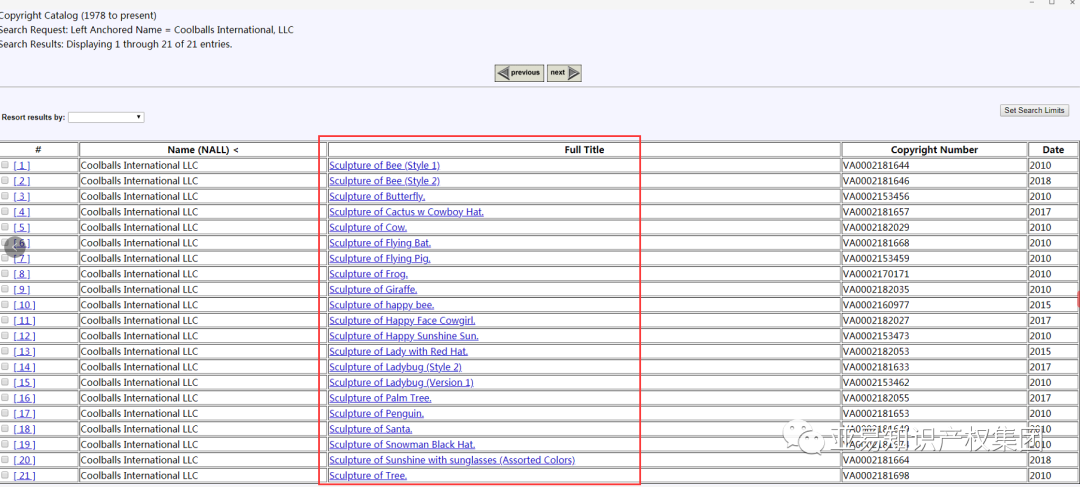Viewport: 1080px width, 487px height.
Task: Open entry number [ 20 ] link
Action: [x=25, y=459]
